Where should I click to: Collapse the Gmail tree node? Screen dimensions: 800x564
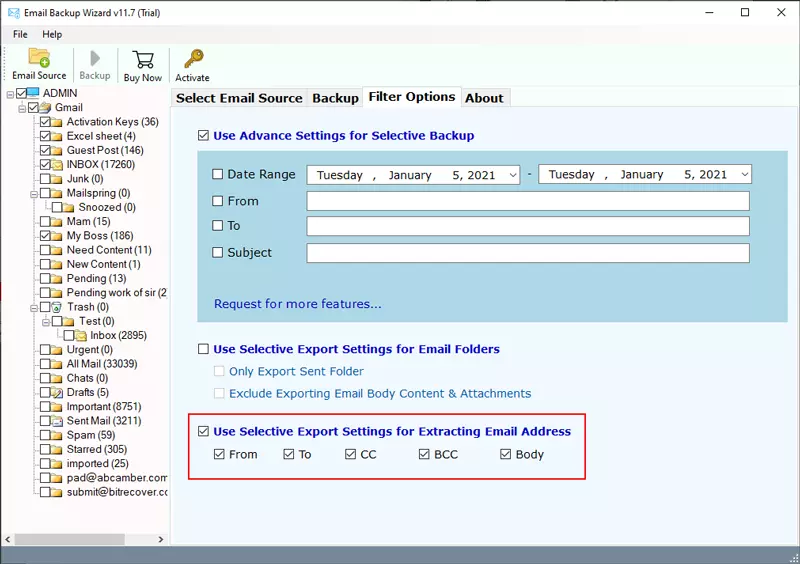[x=22, y=109]
